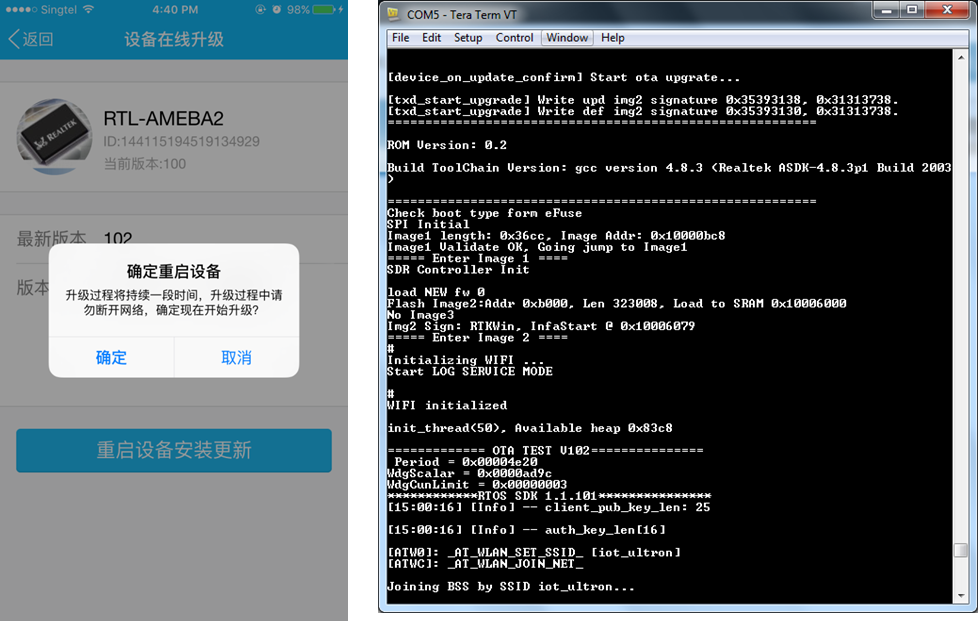
Task: Click 'Joining BSS by SSID iot_ultron...' line
Action: tap(510, 586)
